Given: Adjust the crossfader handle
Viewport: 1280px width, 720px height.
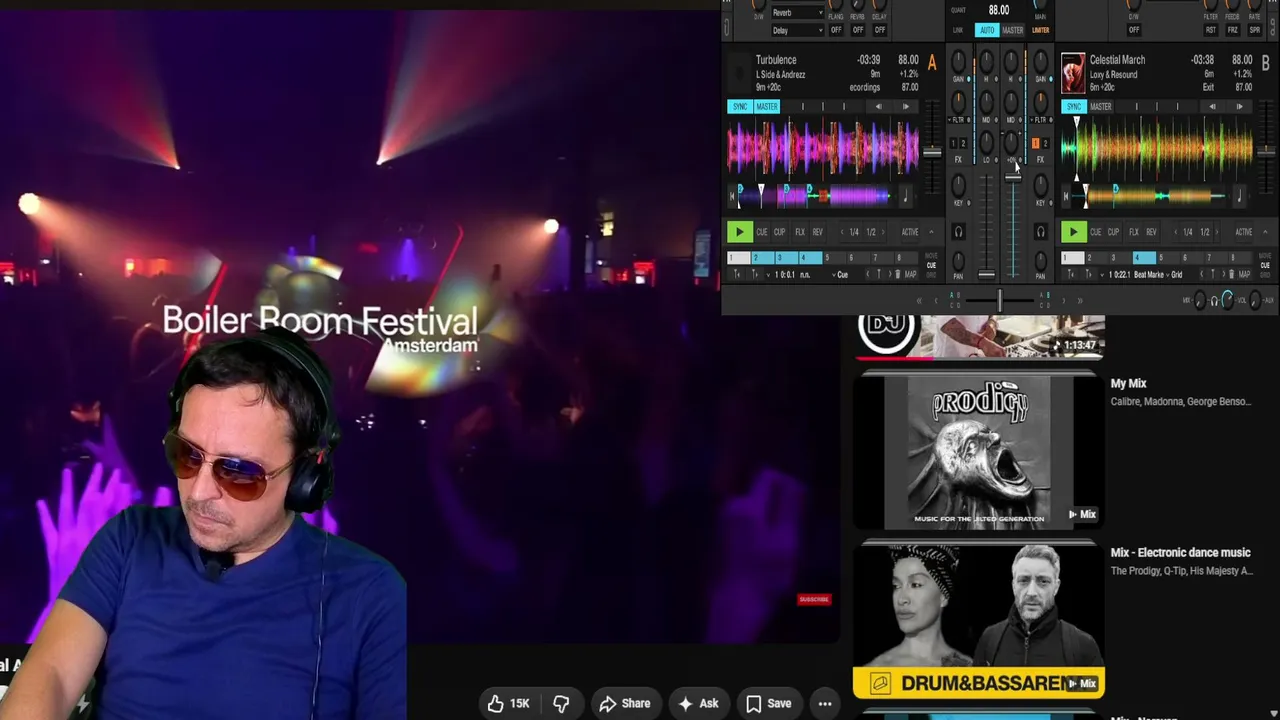Looking at the screenshot, I should tap(999, 300).
